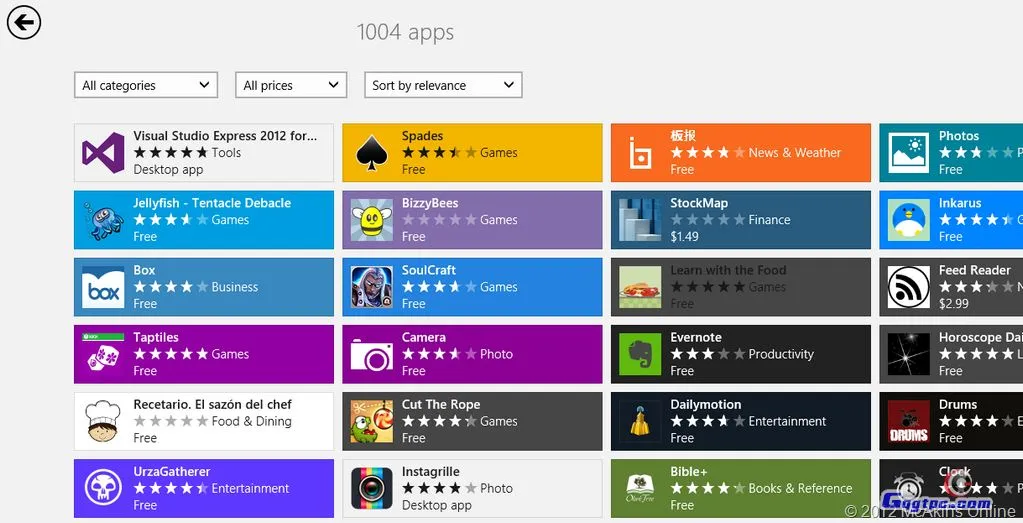
Task: Open the All categories dropdown
Action: (x=146, y=85)
